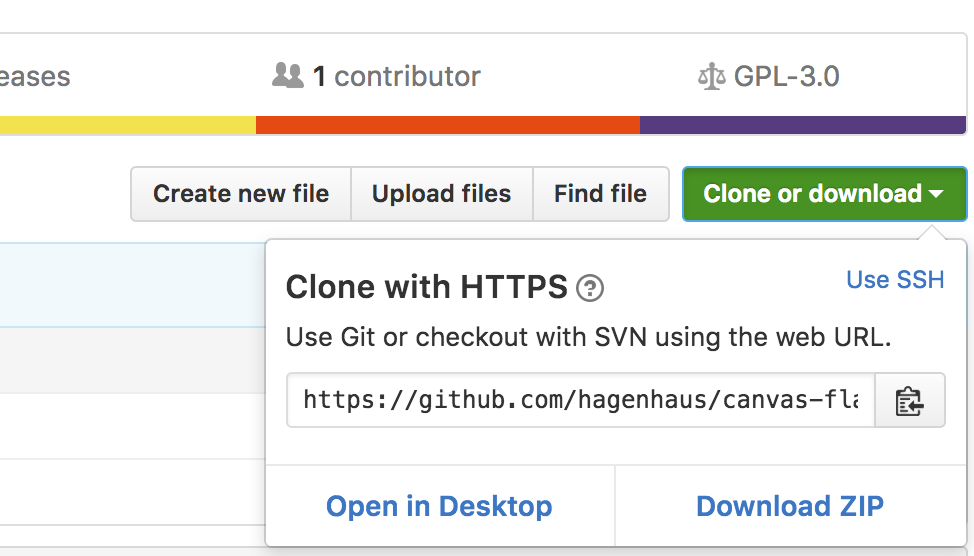Choose Open in Desktop

[439, 506]
